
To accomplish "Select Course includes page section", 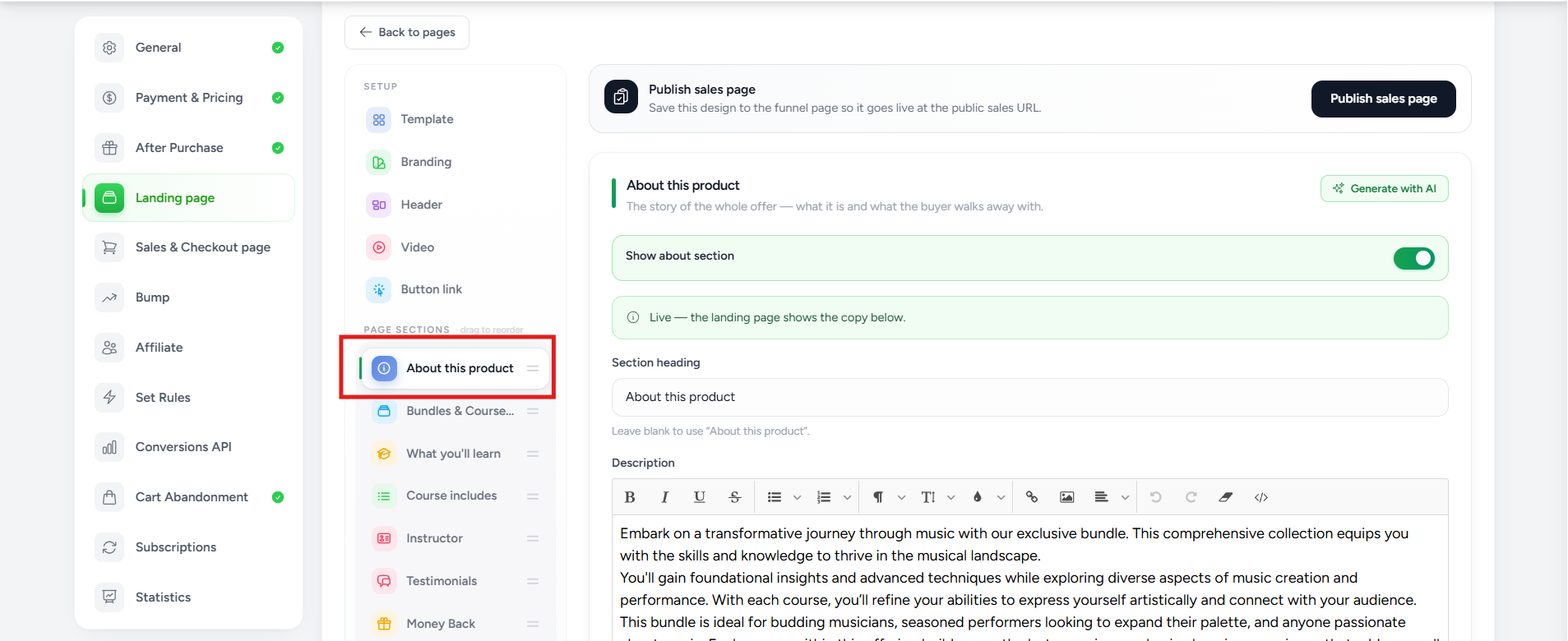I will point(456,496).
